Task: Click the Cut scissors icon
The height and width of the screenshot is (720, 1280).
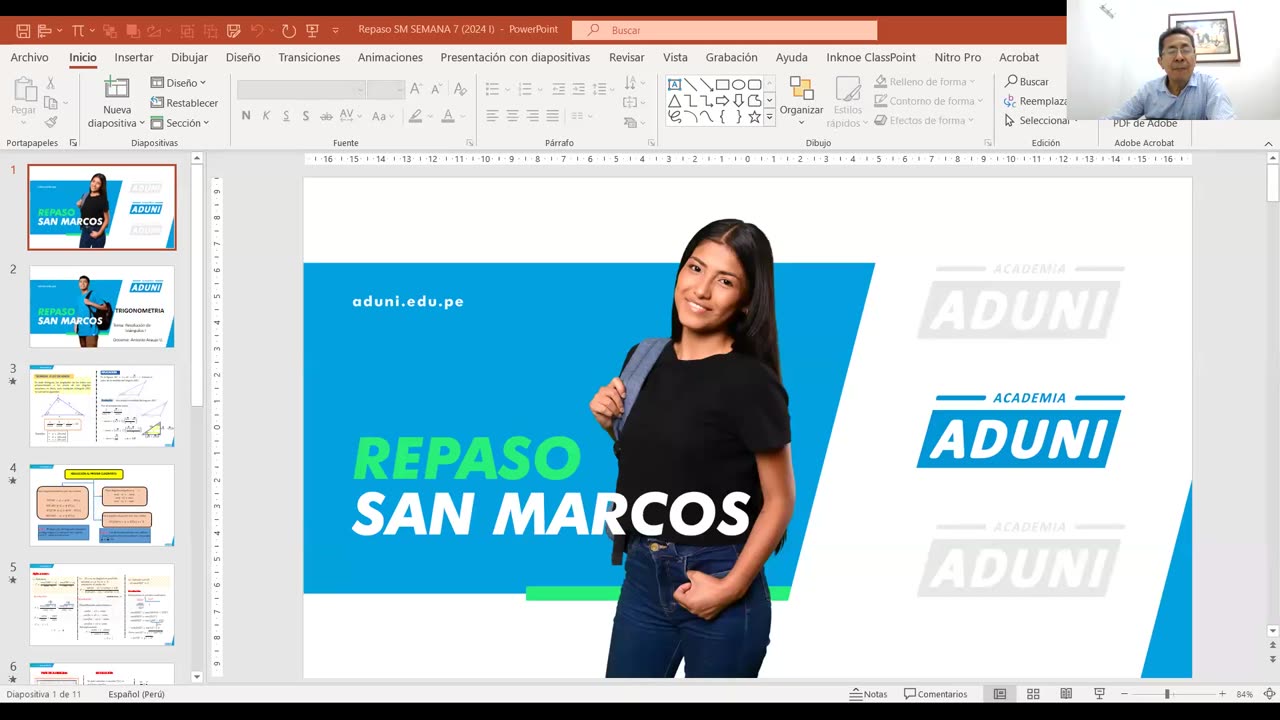Action: coord(51,84)
